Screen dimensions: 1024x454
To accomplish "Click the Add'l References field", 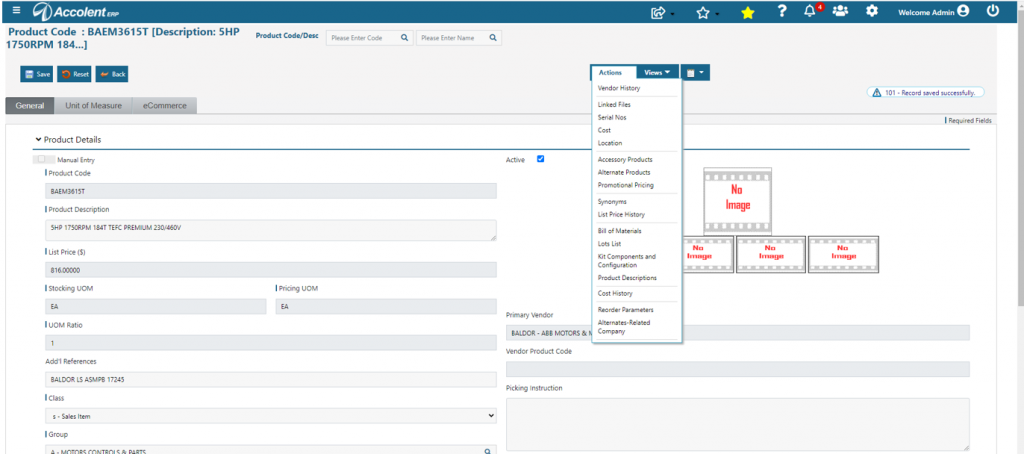I will (270, 380).
